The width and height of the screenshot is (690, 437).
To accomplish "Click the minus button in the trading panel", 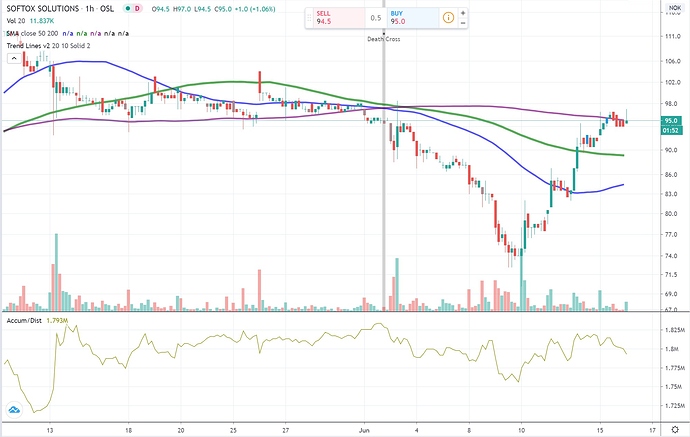I will click(x=463, y=23).
